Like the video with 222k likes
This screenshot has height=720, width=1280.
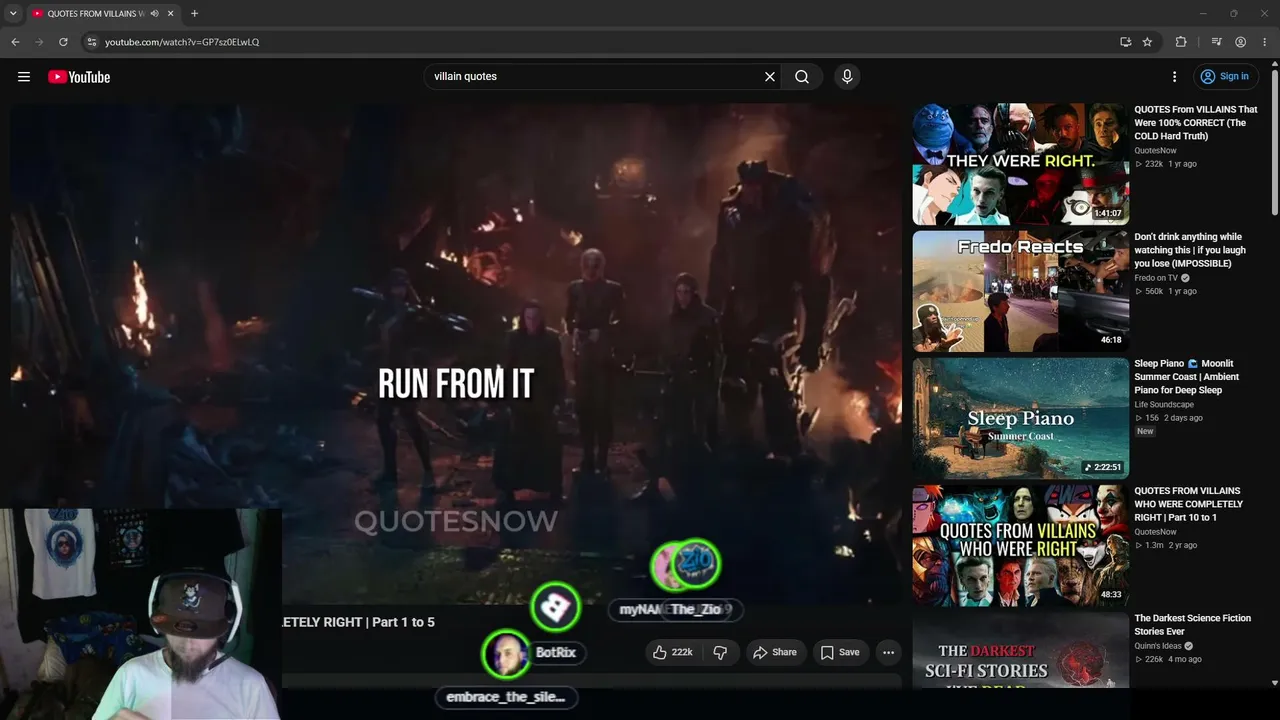coord(673,653)
